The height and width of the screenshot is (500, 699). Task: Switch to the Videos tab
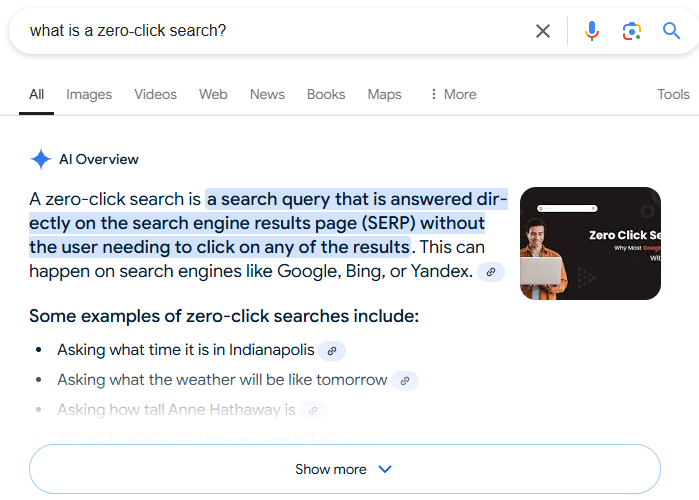(155, 94)
